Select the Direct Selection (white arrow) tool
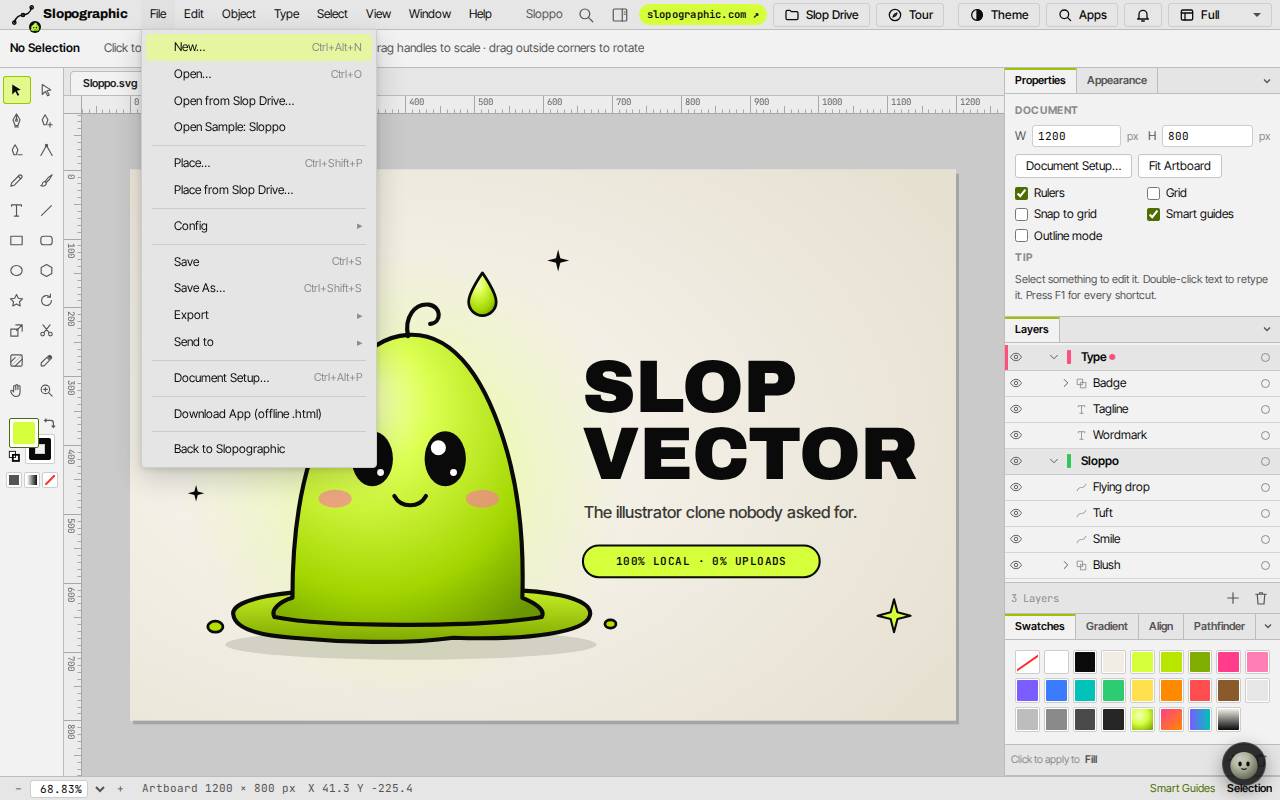The image size is (1280, 800). (46, 90)
